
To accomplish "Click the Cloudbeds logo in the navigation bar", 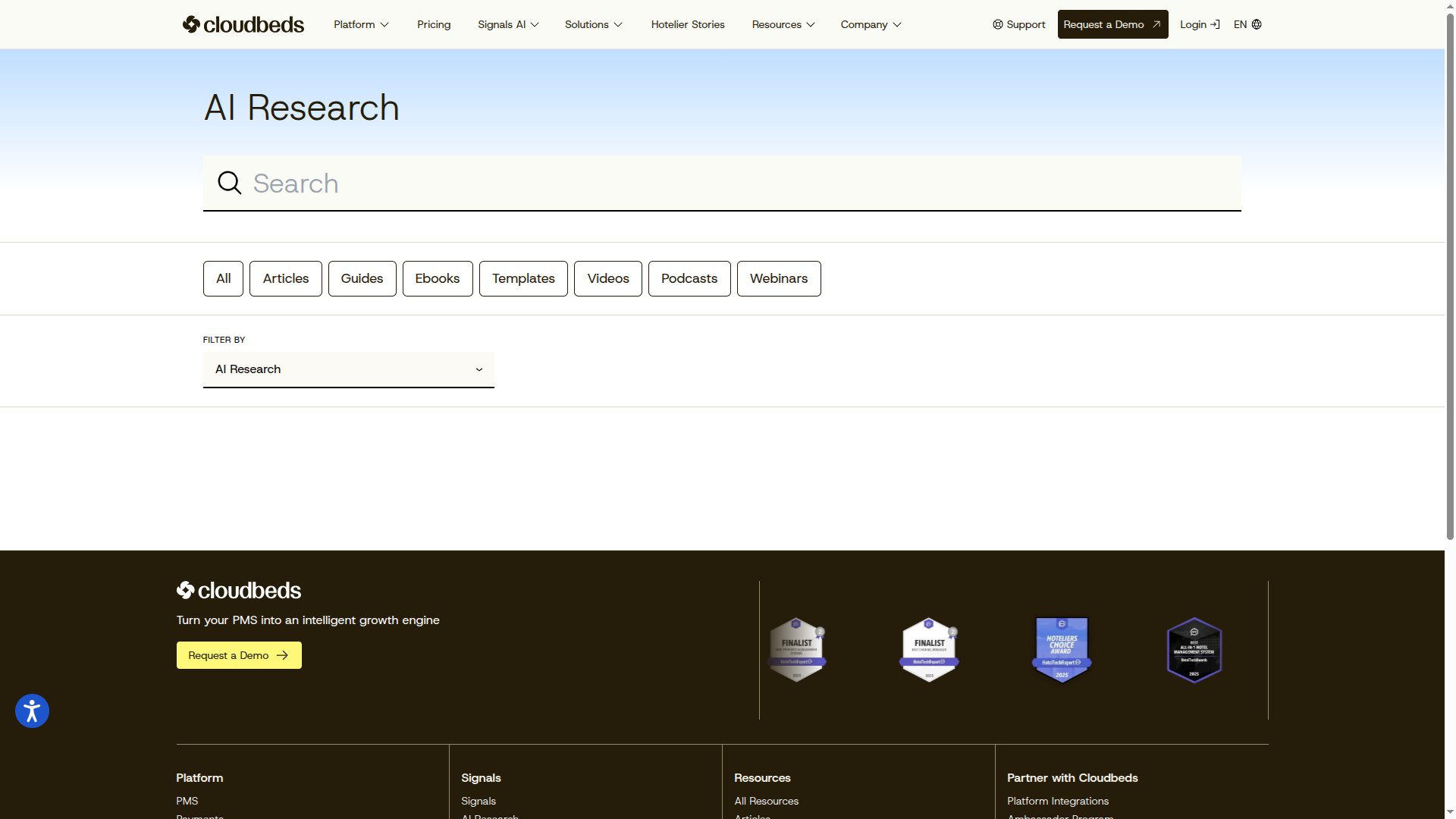I will point(243,24).
